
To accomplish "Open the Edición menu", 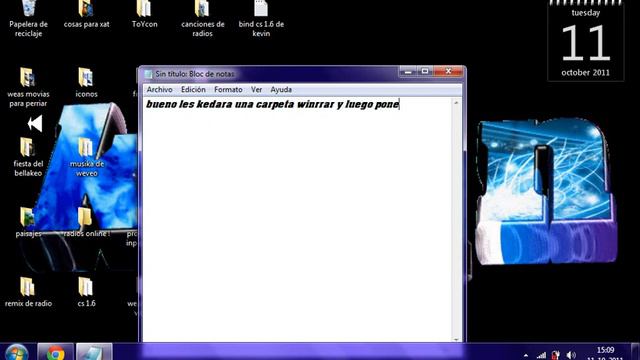I will (x=193, y=89).
